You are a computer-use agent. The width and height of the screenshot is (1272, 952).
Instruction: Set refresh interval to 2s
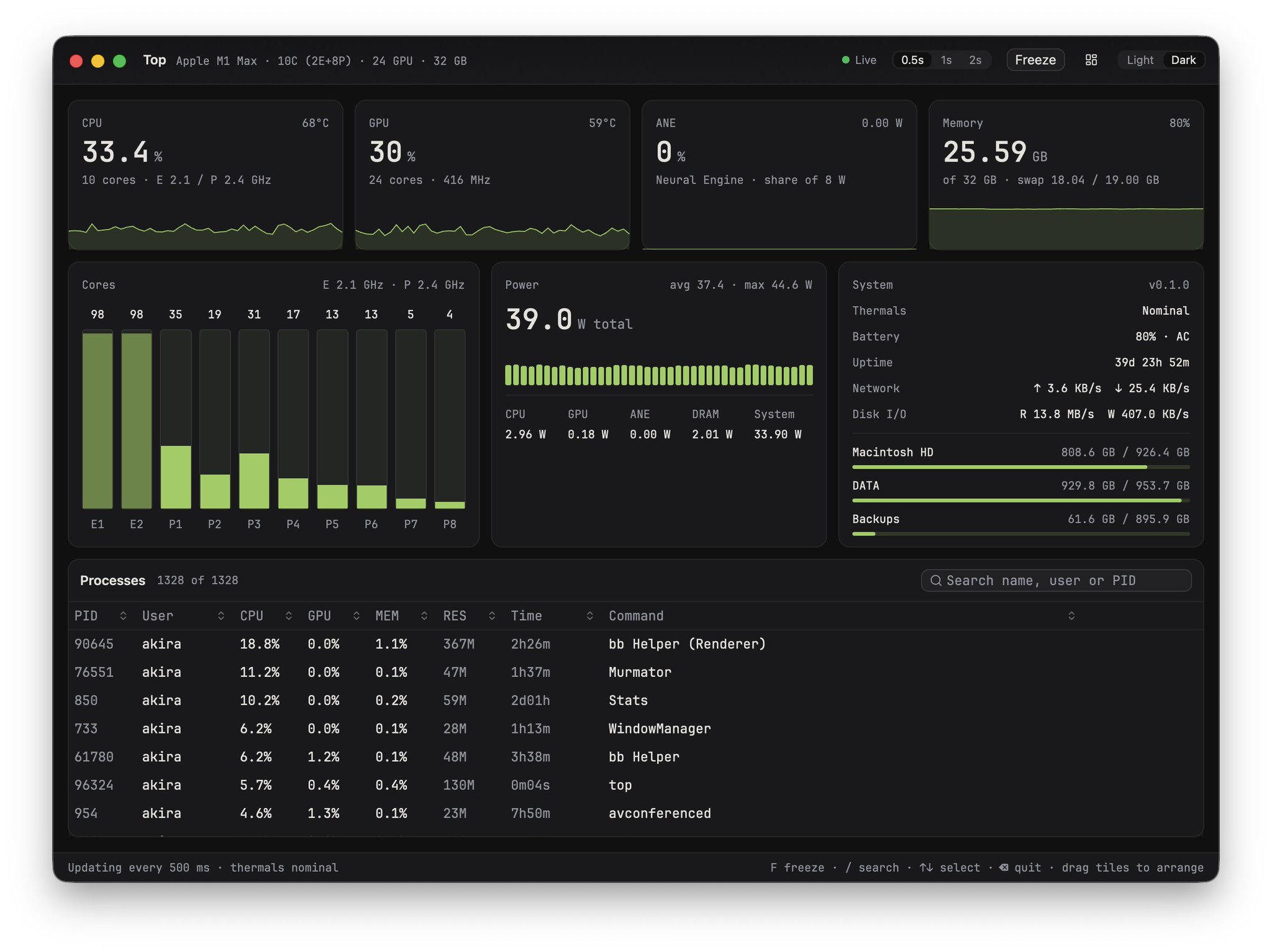tap(975, 60)
